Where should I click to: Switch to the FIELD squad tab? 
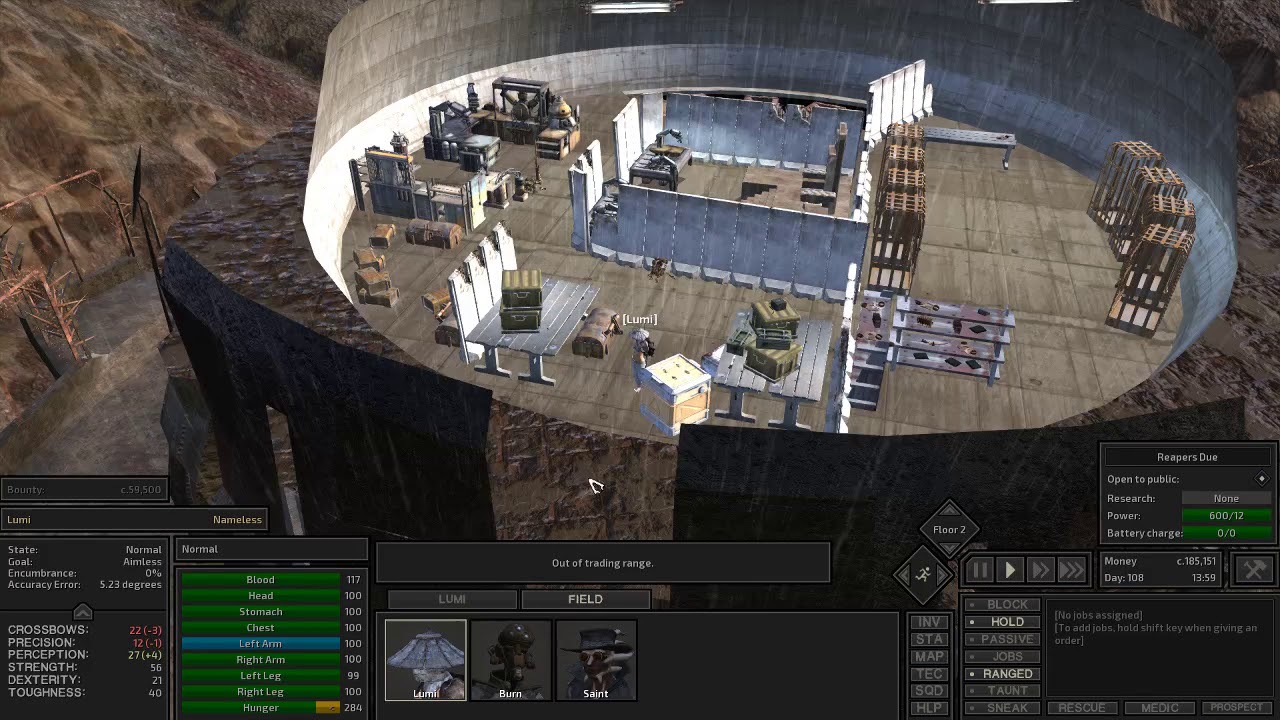pos(586,599)
